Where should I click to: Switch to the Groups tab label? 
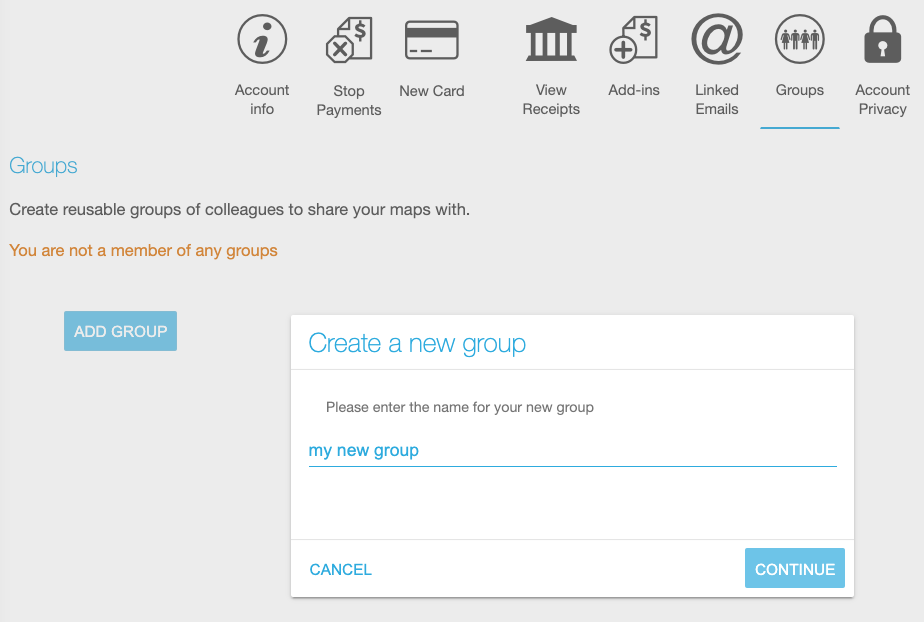800,90
